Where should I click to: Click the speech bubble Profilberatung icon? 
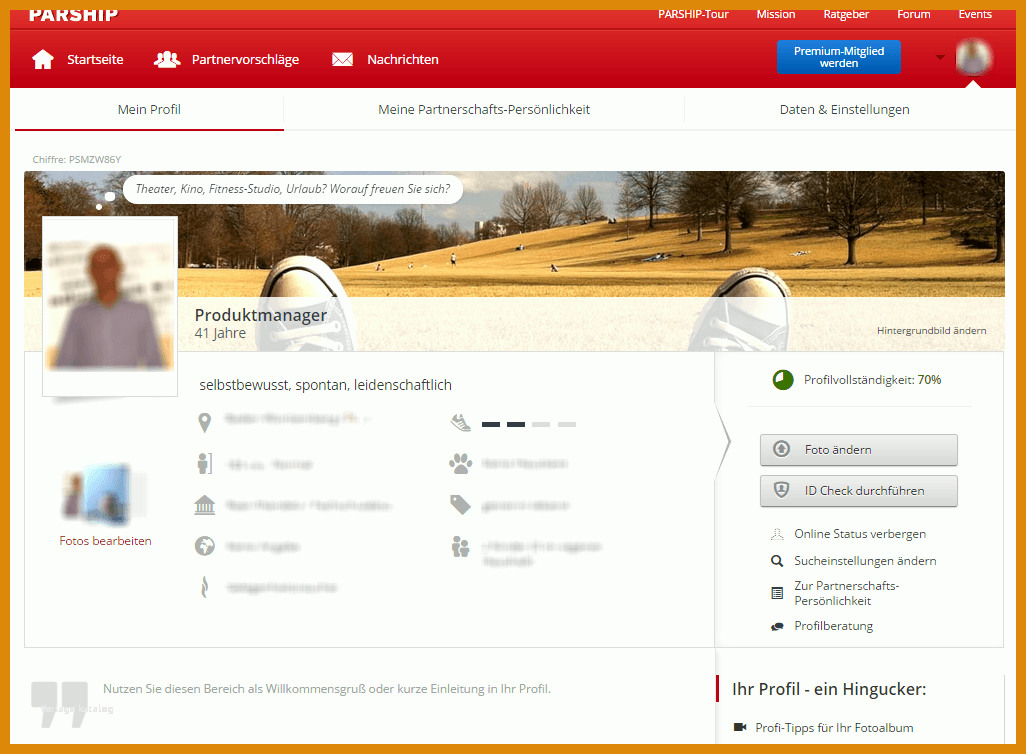[x=777, y=626]
